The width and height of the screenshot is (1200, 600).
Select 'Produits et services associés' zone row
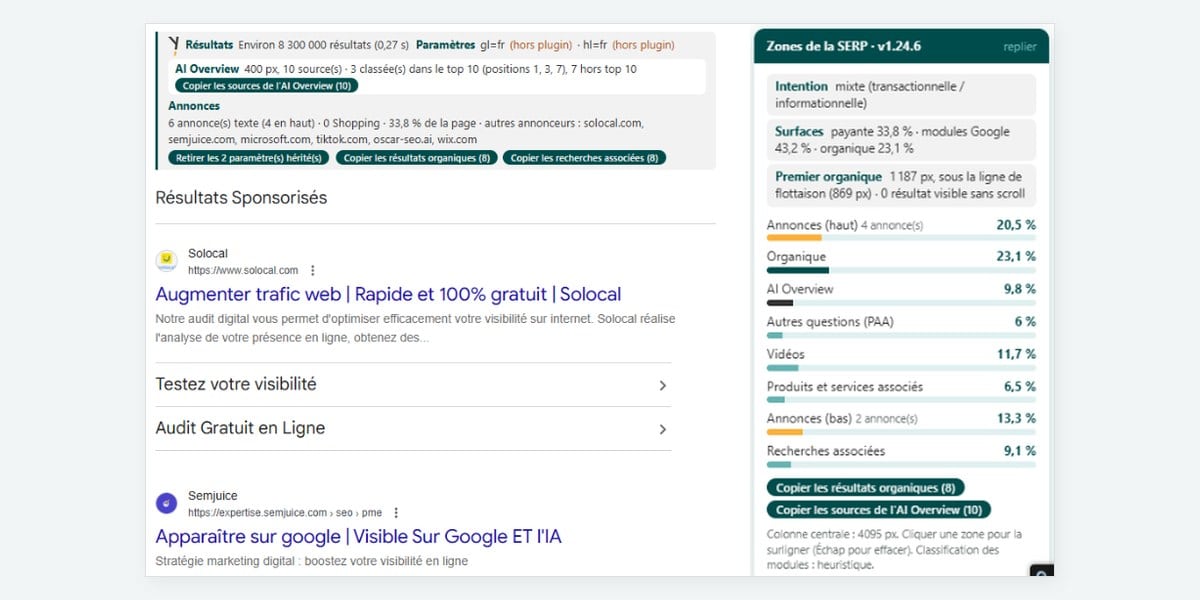pyautogui.click(x=901, y=390)
